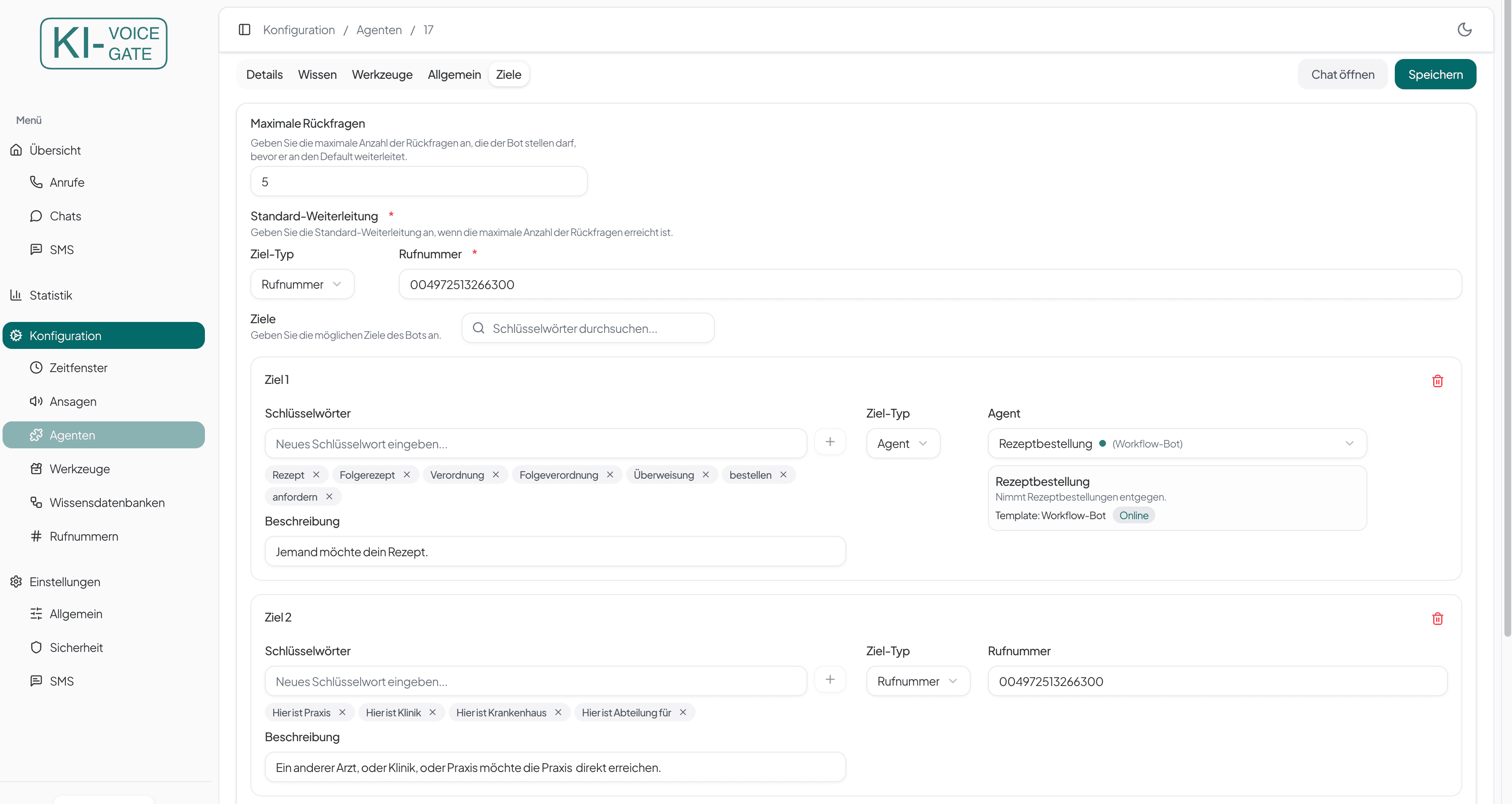This screenshot has width=1512, height=804.
Task: Collapse sidebar using panel icon
Action: point(245,29)
